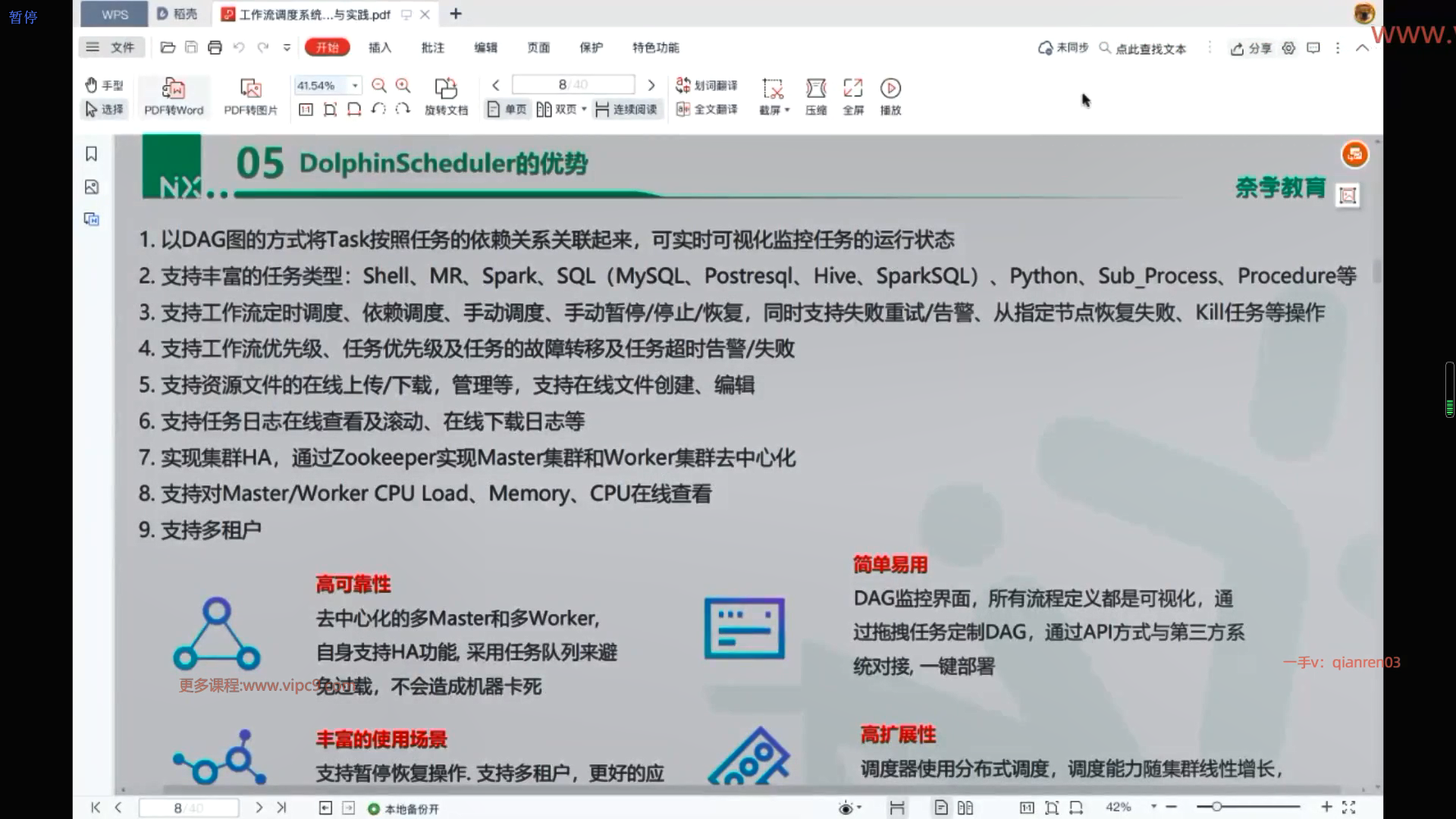Screen dimensions: 1456x819
Task: Start slideshow with the 播放 icon
Action: 890,89
